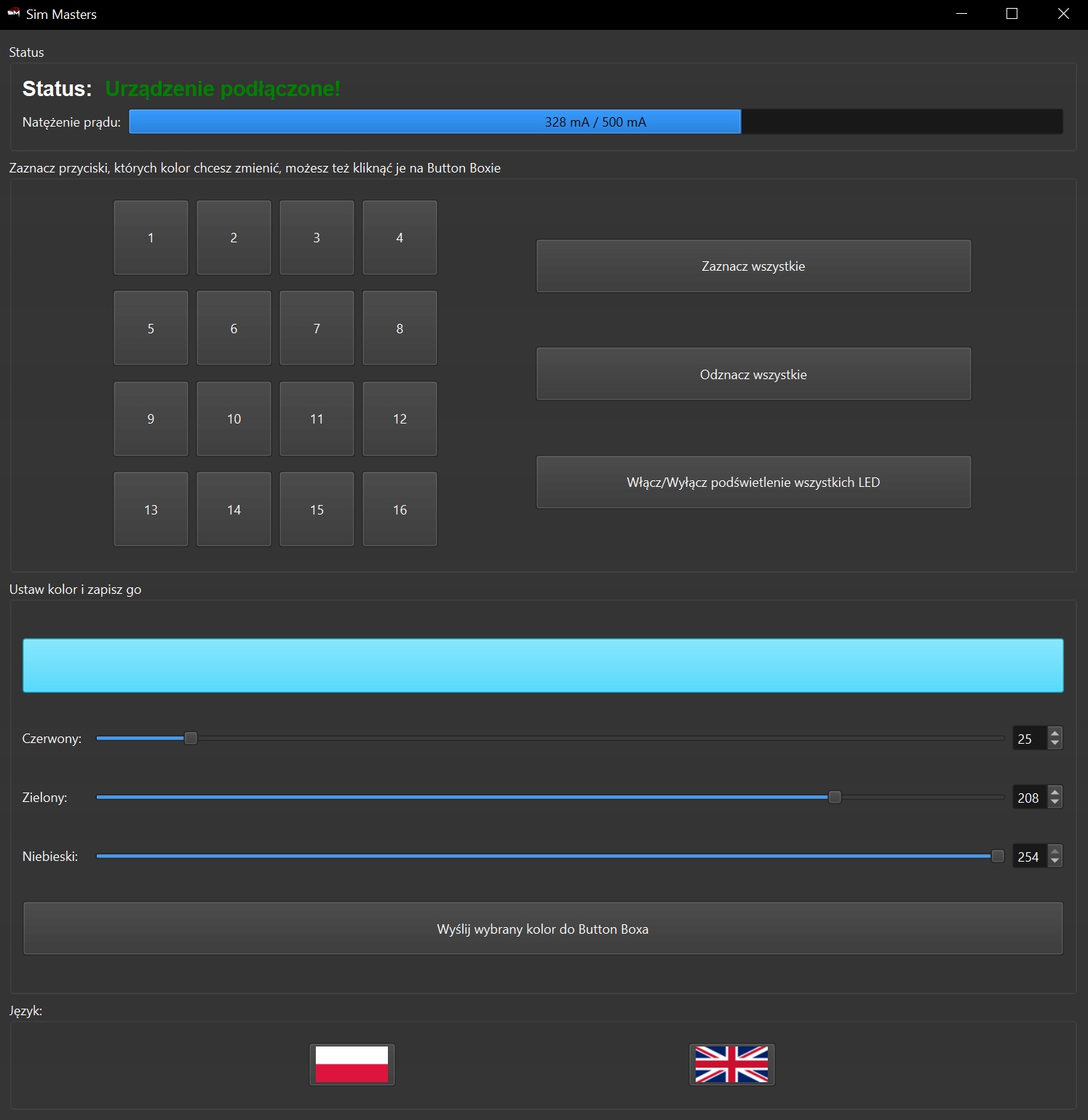Screen dimensions: 1088x1120
Task: Select button 12 in the grid
Action: click(400, 419)
